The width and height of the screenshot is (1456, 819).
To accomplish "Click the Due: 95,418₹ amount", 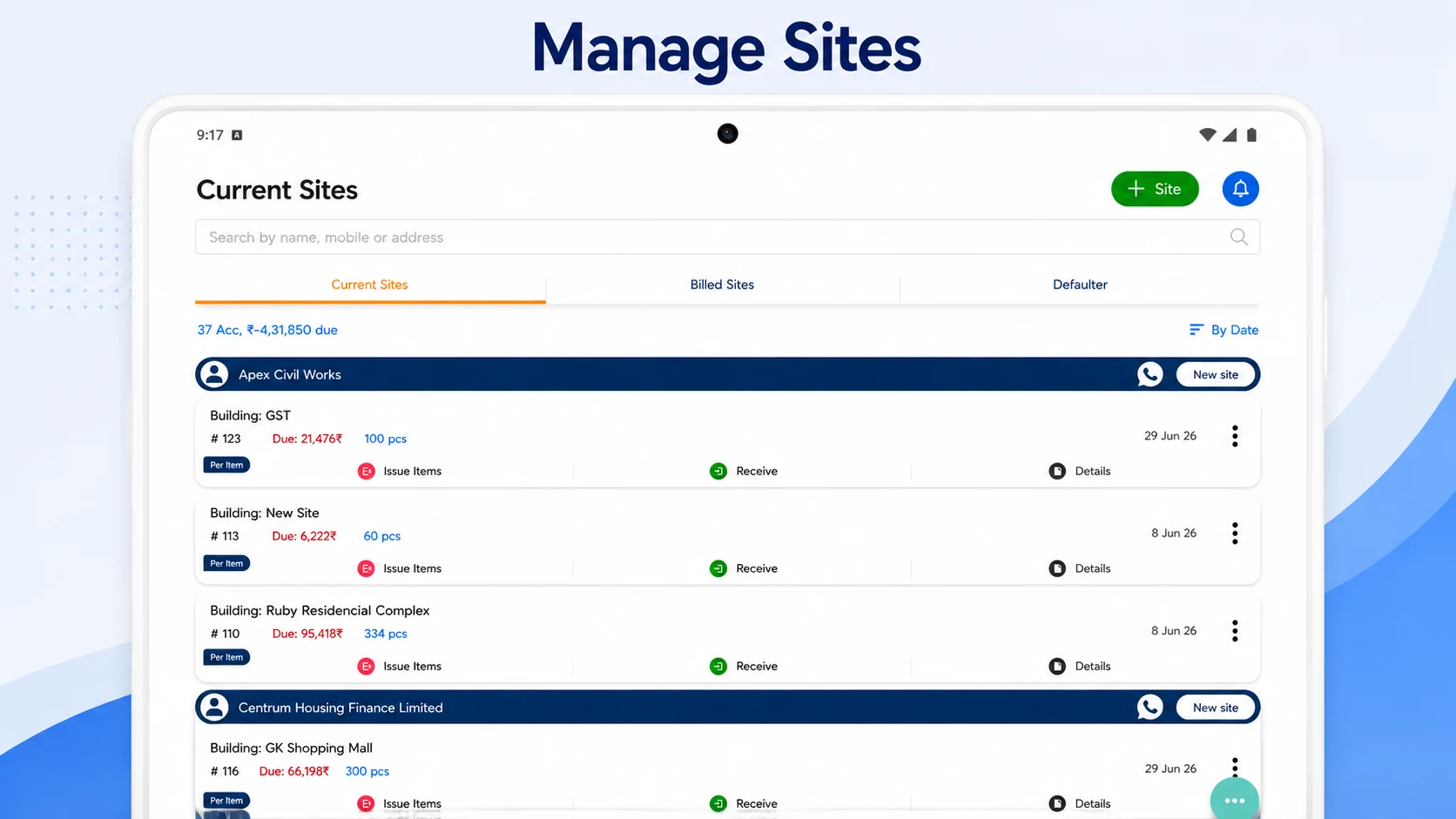I will (307, 634).
